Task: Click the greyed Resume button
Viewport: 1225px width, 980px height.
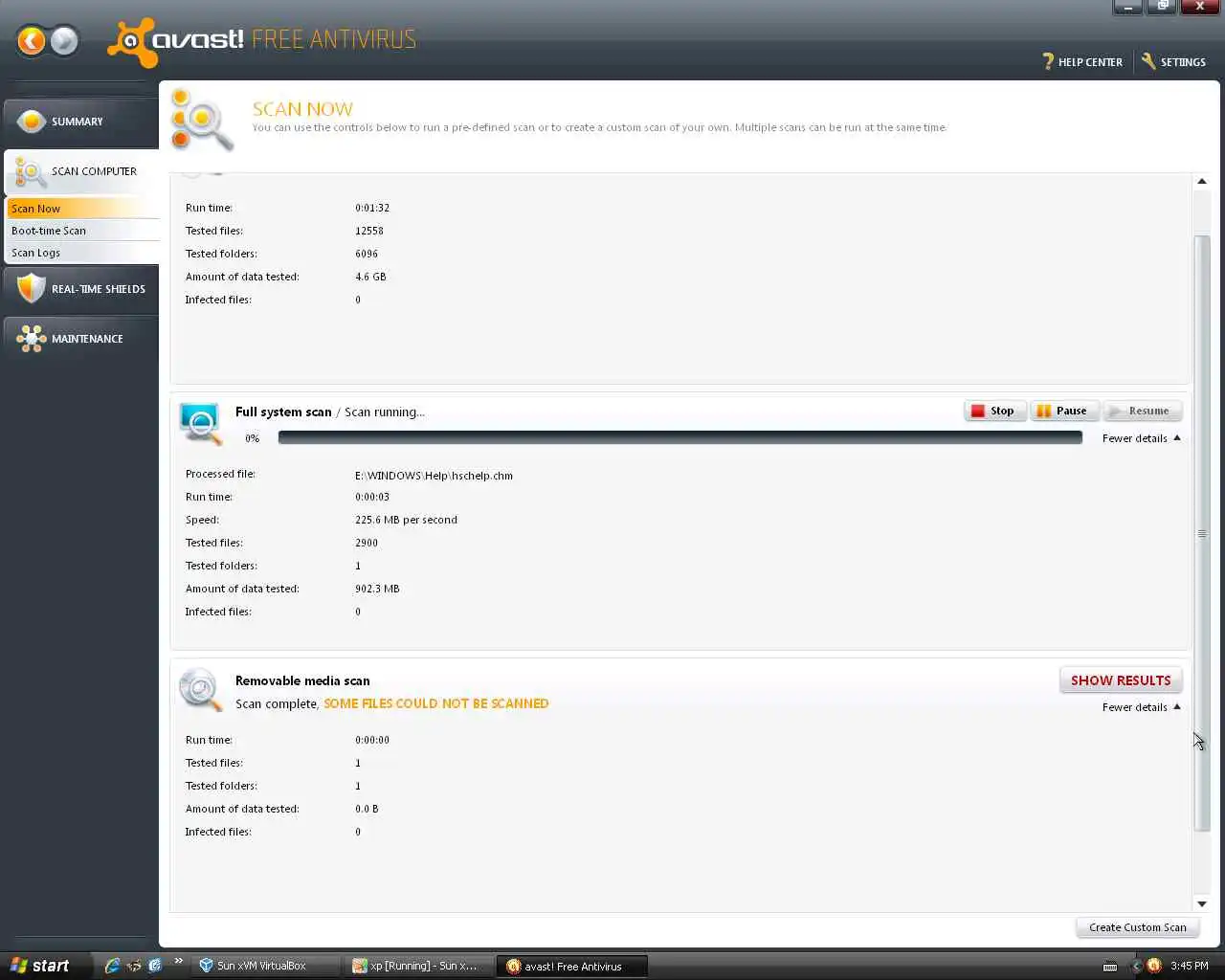Action: pos(1143,411)
